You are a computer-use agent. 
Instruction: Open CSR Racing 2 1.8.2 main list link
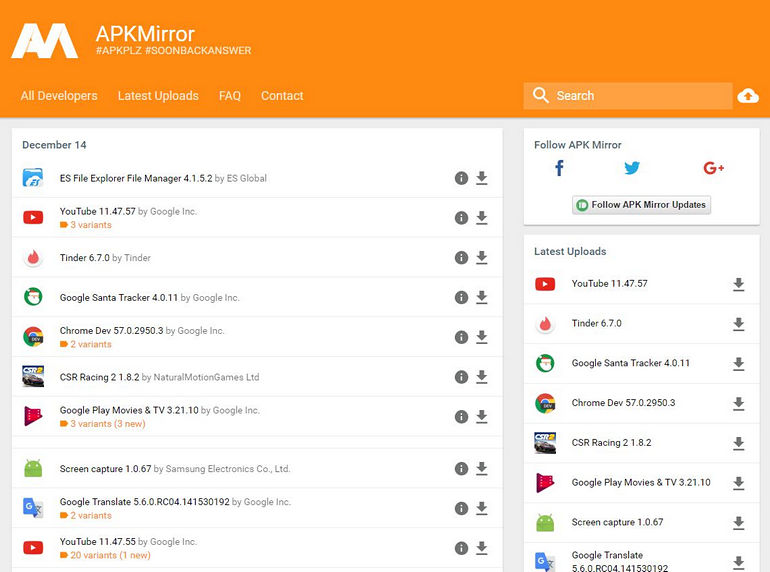click(x=99, y=377)
